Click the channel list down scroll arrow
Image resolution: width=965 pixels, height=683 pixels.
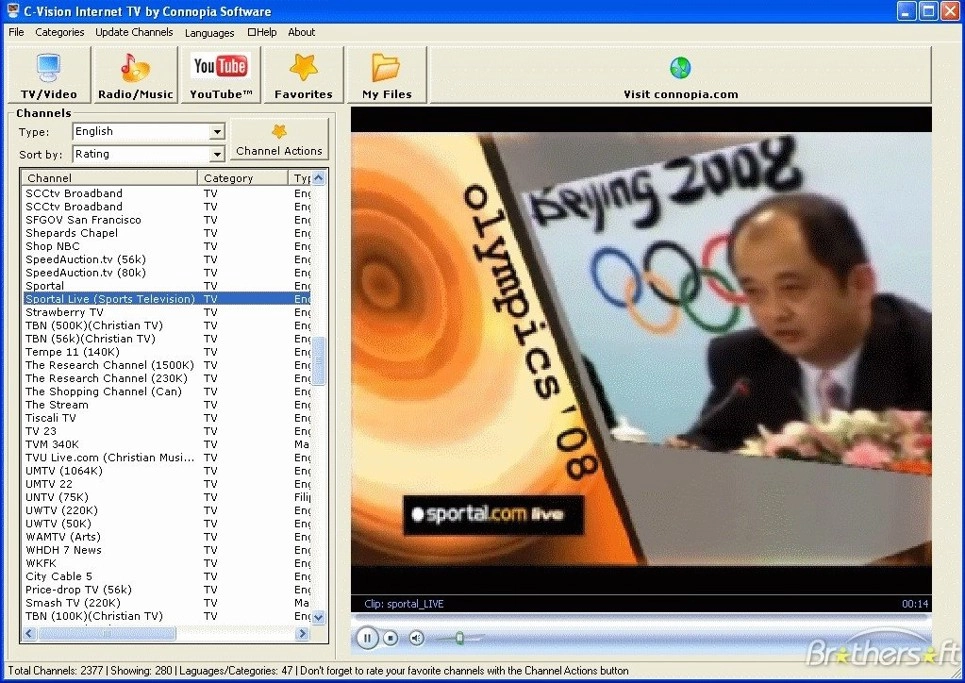318,617
